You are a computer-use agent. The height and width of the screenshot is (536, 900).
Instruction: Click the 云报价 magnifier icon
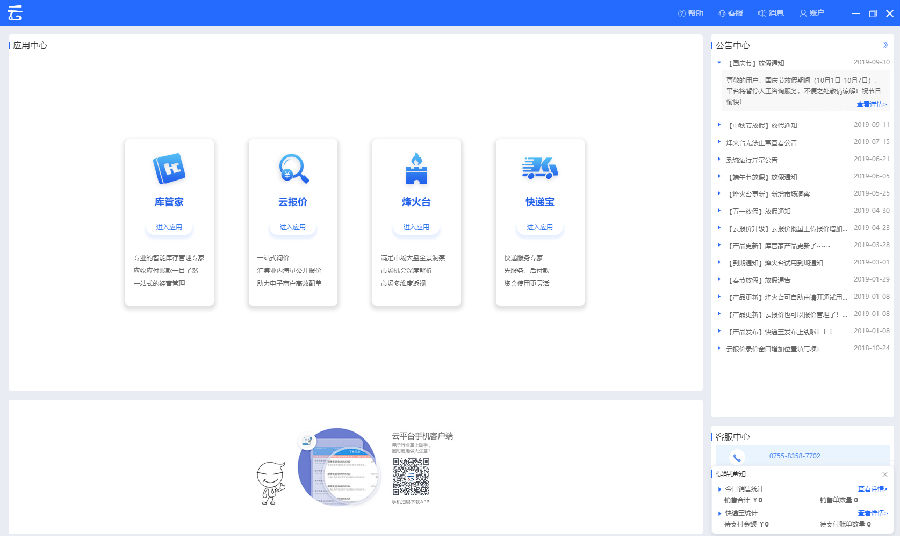point(293,168)
